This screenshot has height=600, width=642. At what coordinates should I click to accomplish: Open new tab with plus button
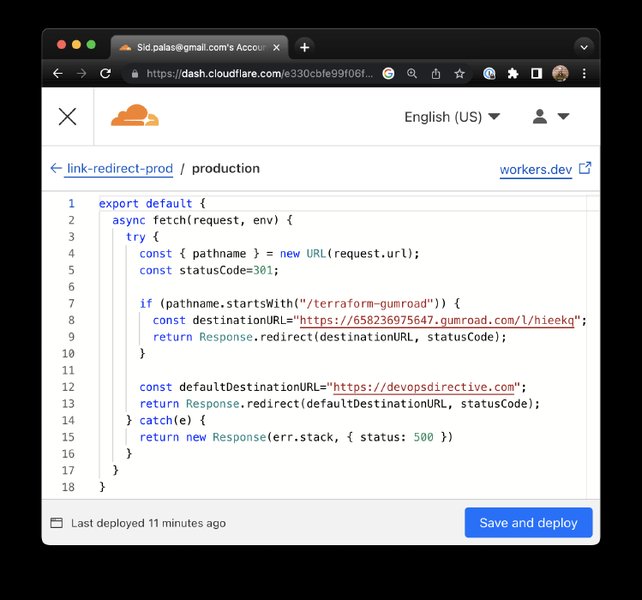pyautogui.click(x=304, y=48)
